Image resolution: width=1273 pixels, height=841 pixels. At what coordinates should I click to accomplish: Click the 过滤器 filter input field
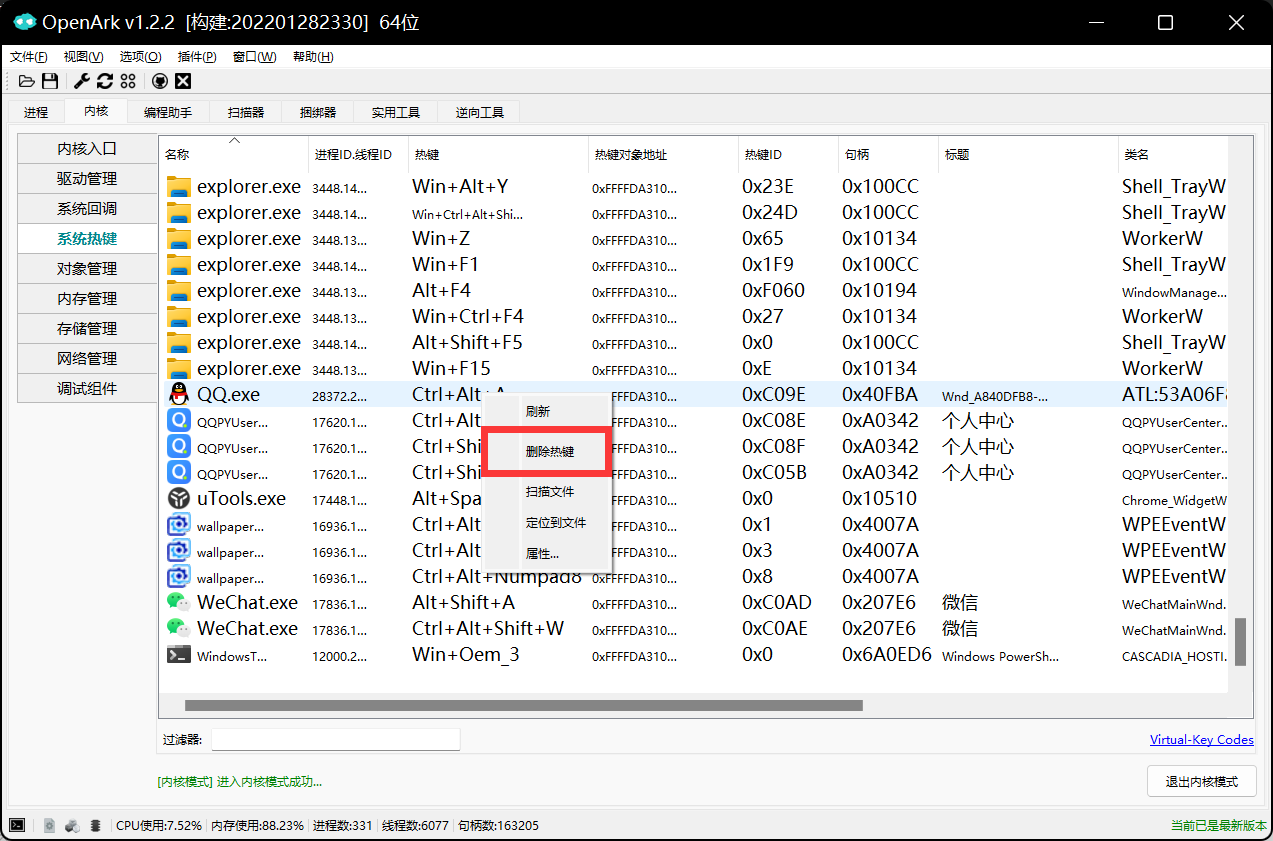[335, 740]
